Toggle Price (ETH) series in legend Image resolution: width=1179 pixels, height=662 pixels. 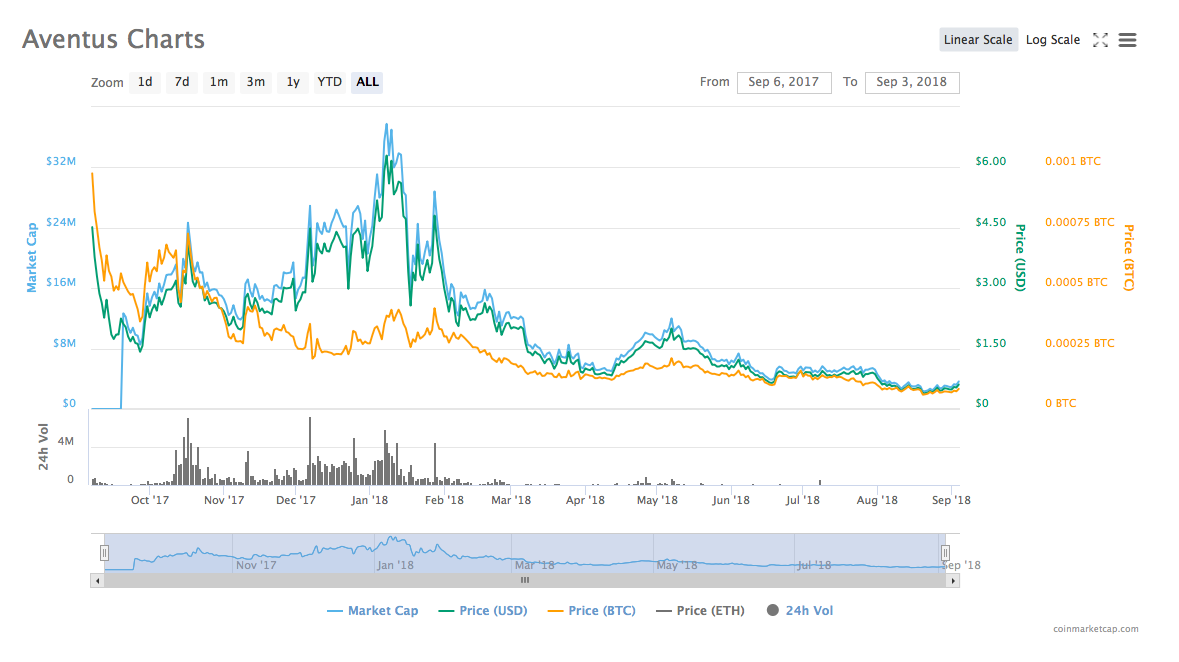coord(700,611)
